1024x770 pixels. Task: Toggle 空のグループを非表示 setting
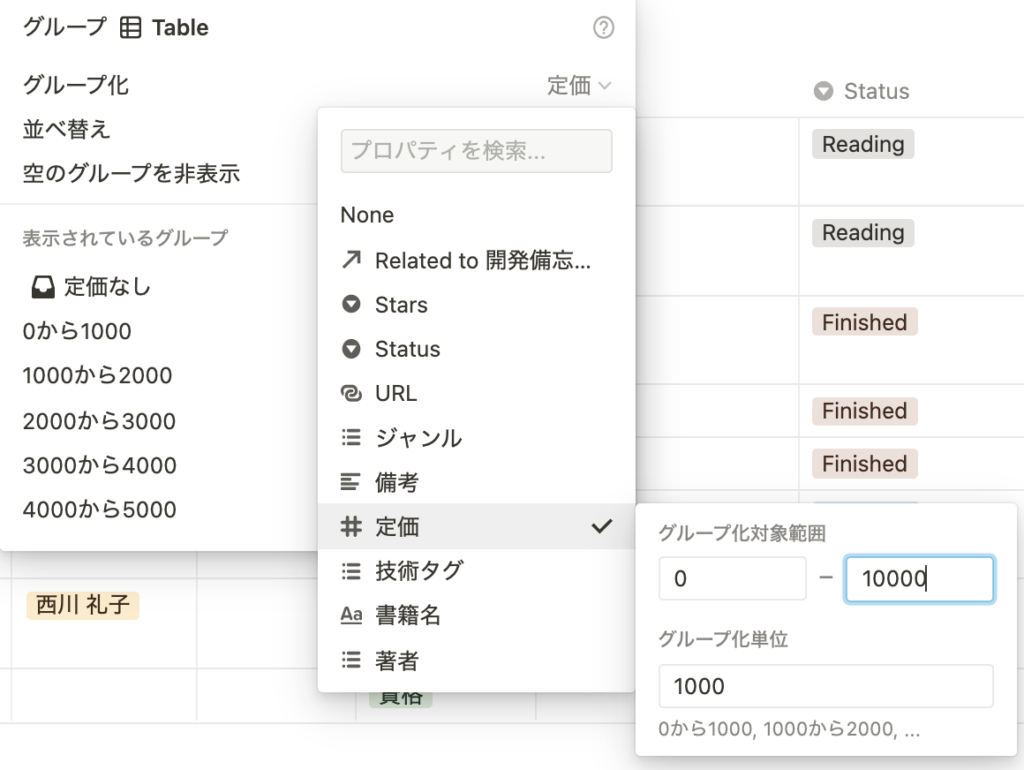[x=131, y=173]
